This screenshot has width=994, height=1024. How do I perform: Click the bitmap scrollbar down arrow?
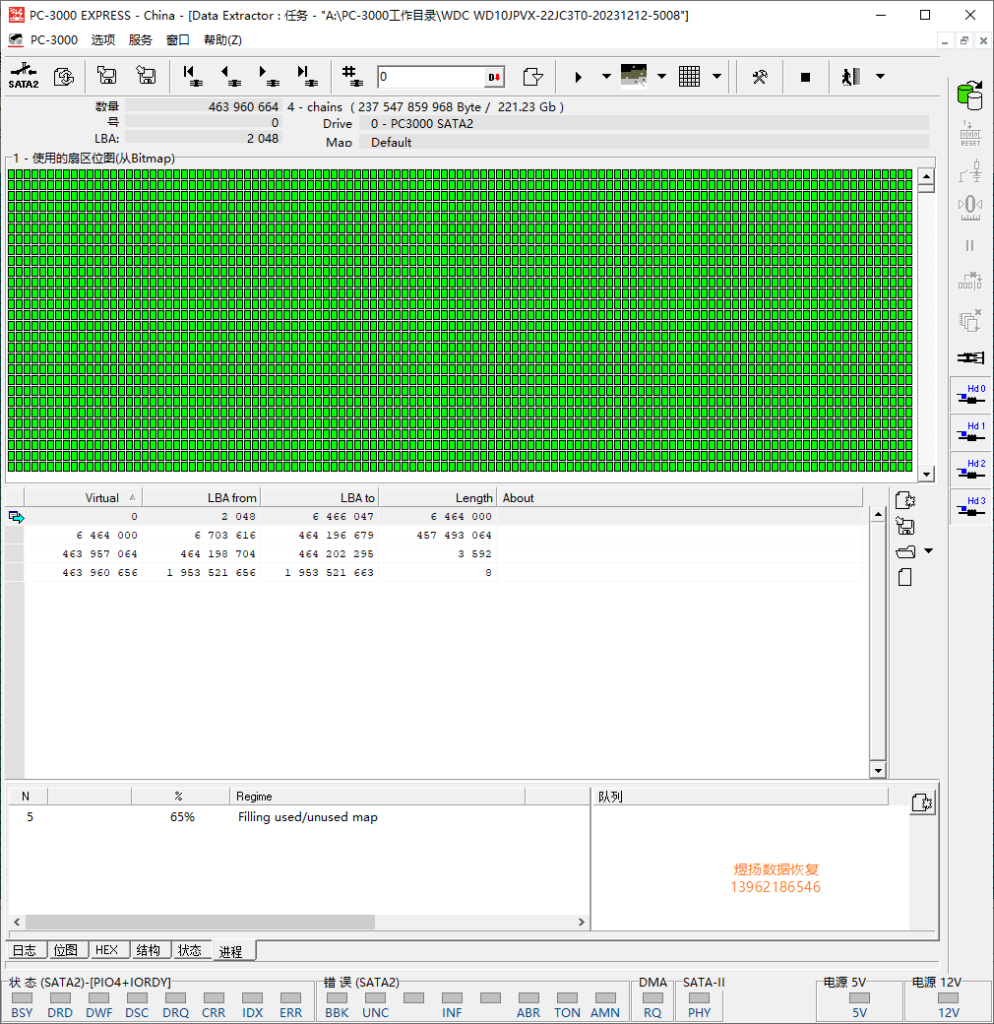(926, 474)
